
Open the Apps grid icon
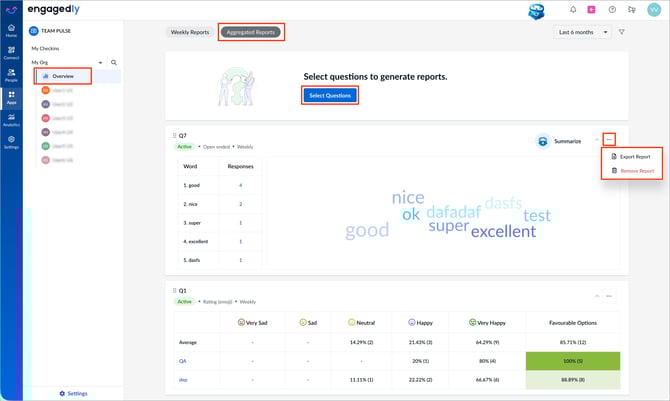pyautogui.click(x=12, y=97)
